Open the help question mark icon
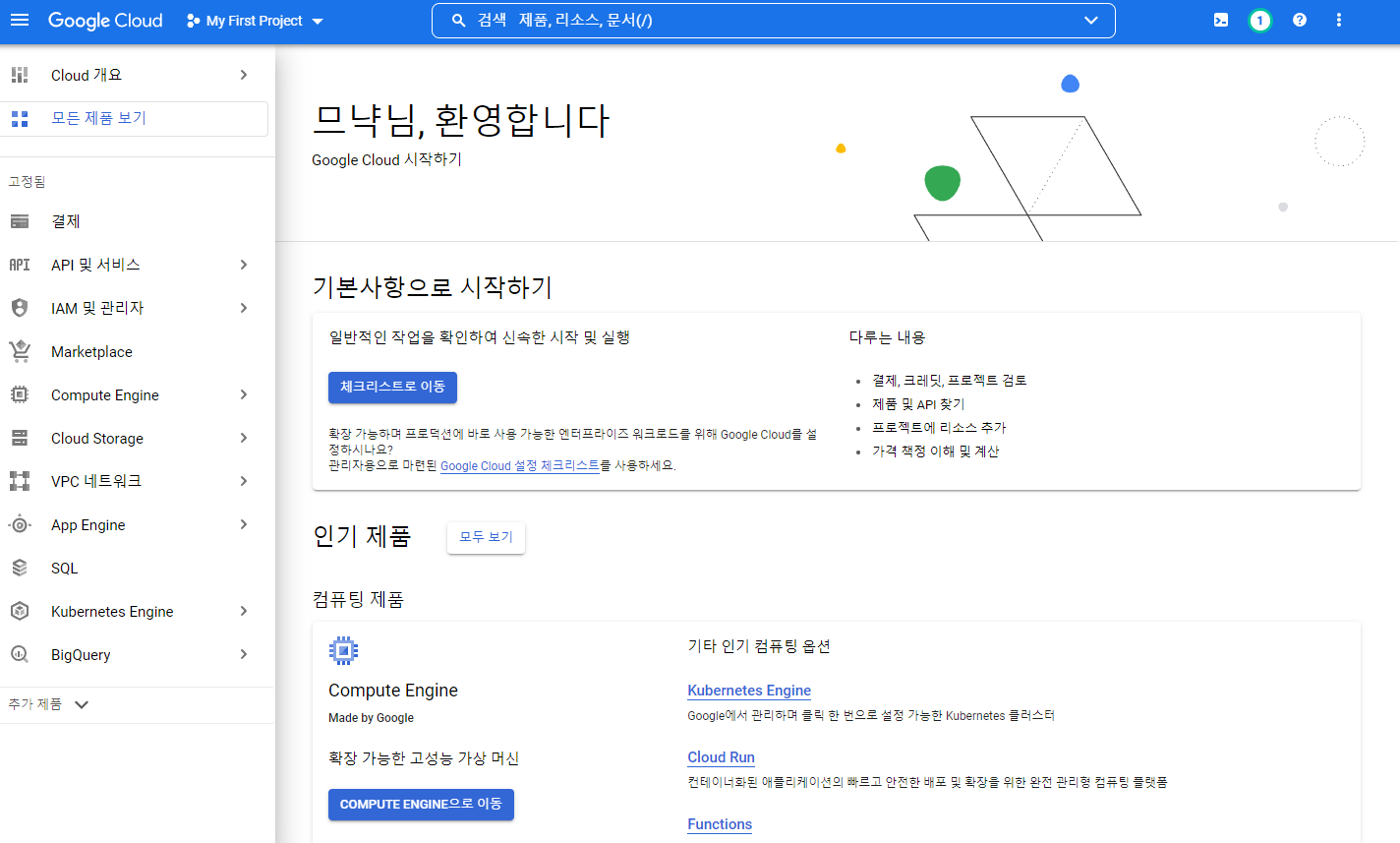Viewport: 1400px width, 843px height. pos(1300,21)
